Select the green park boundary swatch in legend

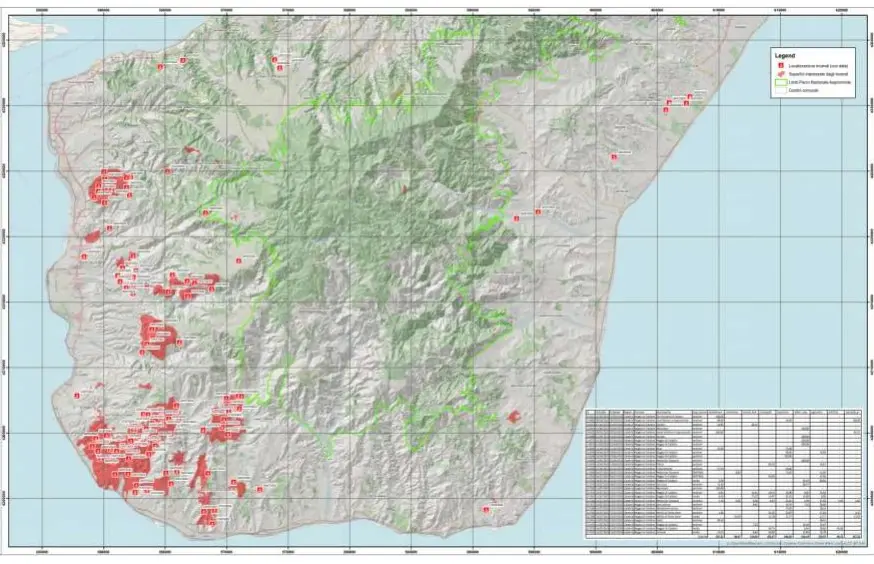tap(779, 82)
